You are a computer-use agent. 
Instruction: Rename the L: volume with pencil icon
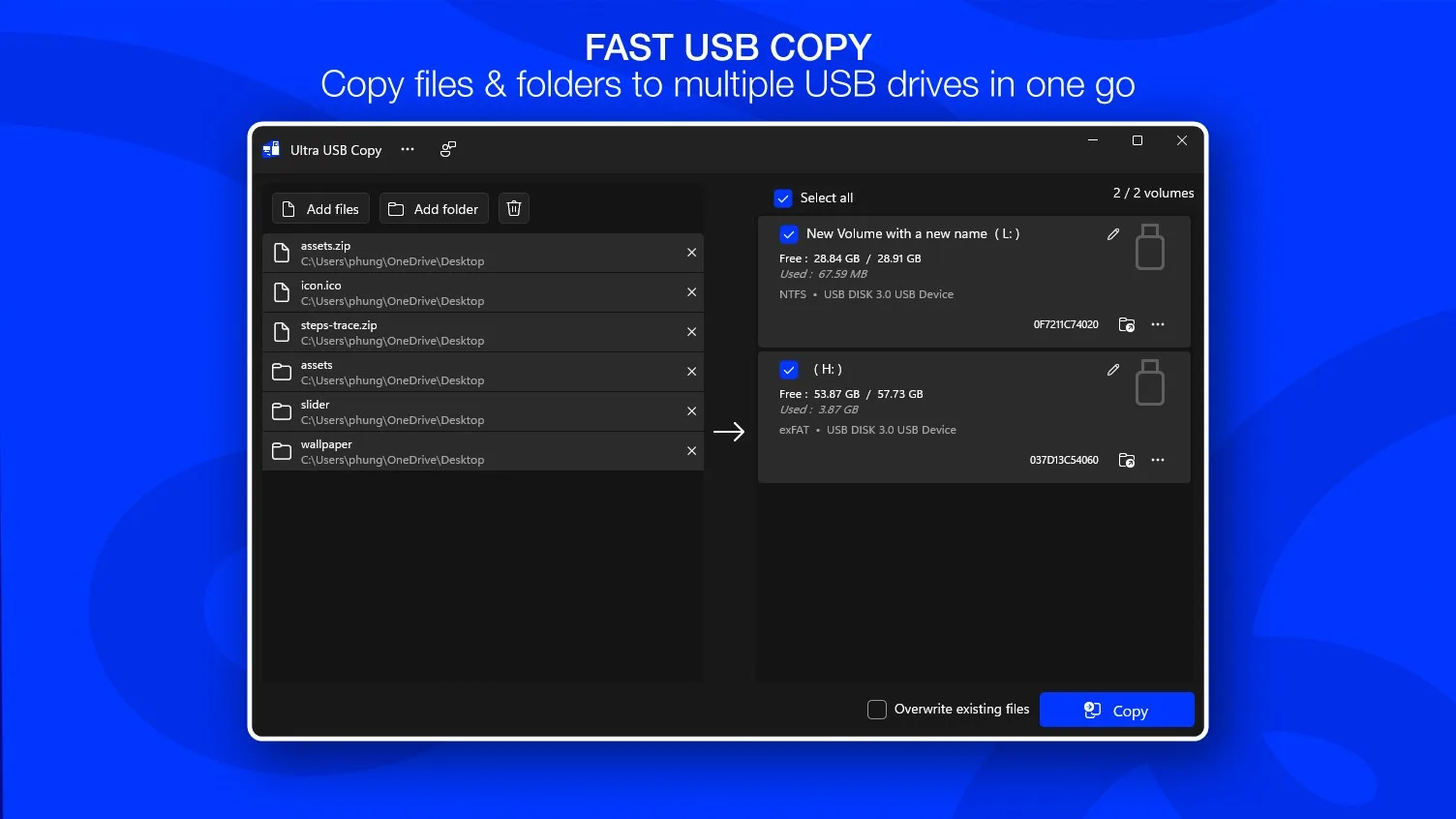1113,234
